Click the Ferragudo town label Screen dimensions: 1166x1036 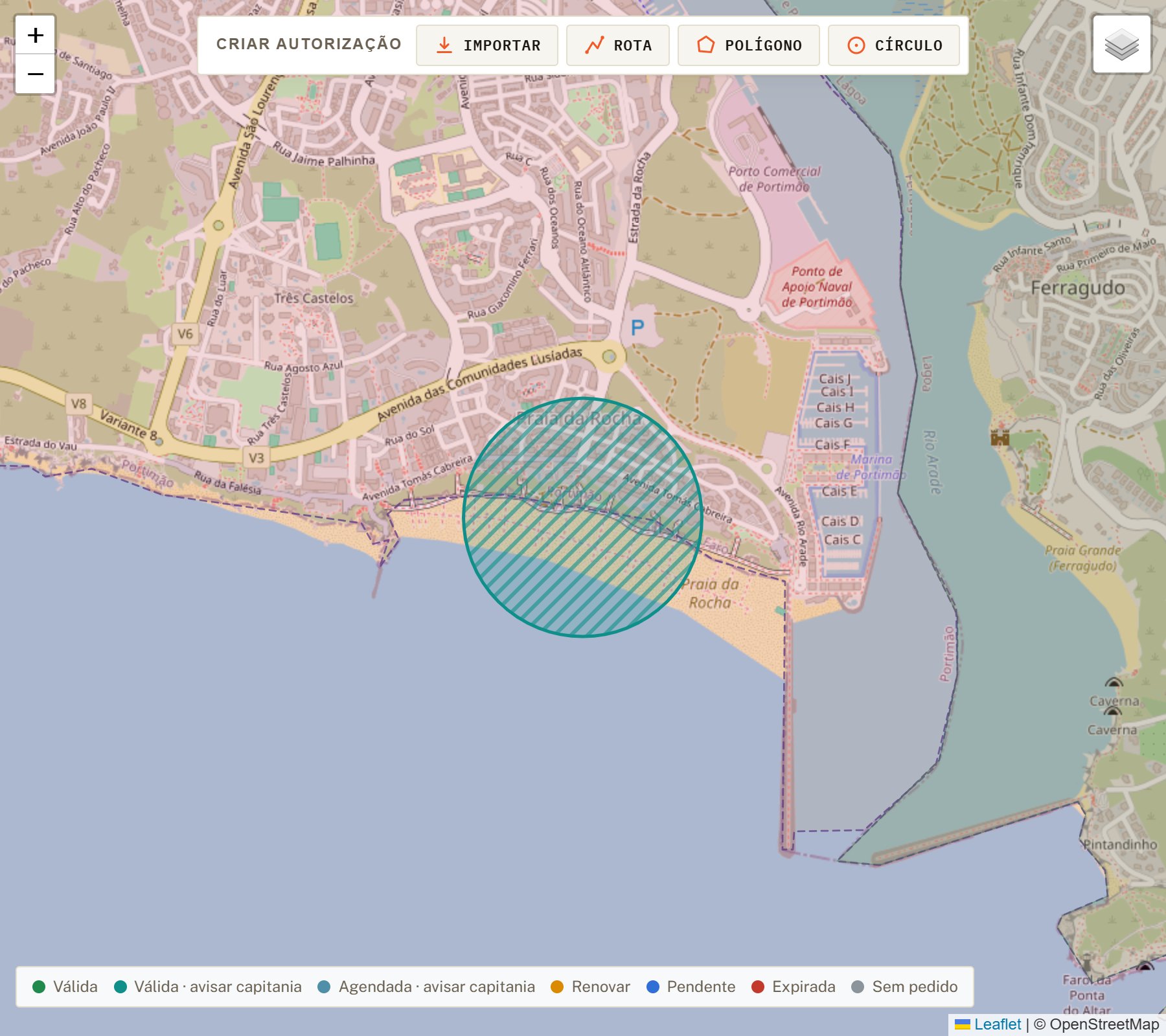click(x=1078, y=288)
